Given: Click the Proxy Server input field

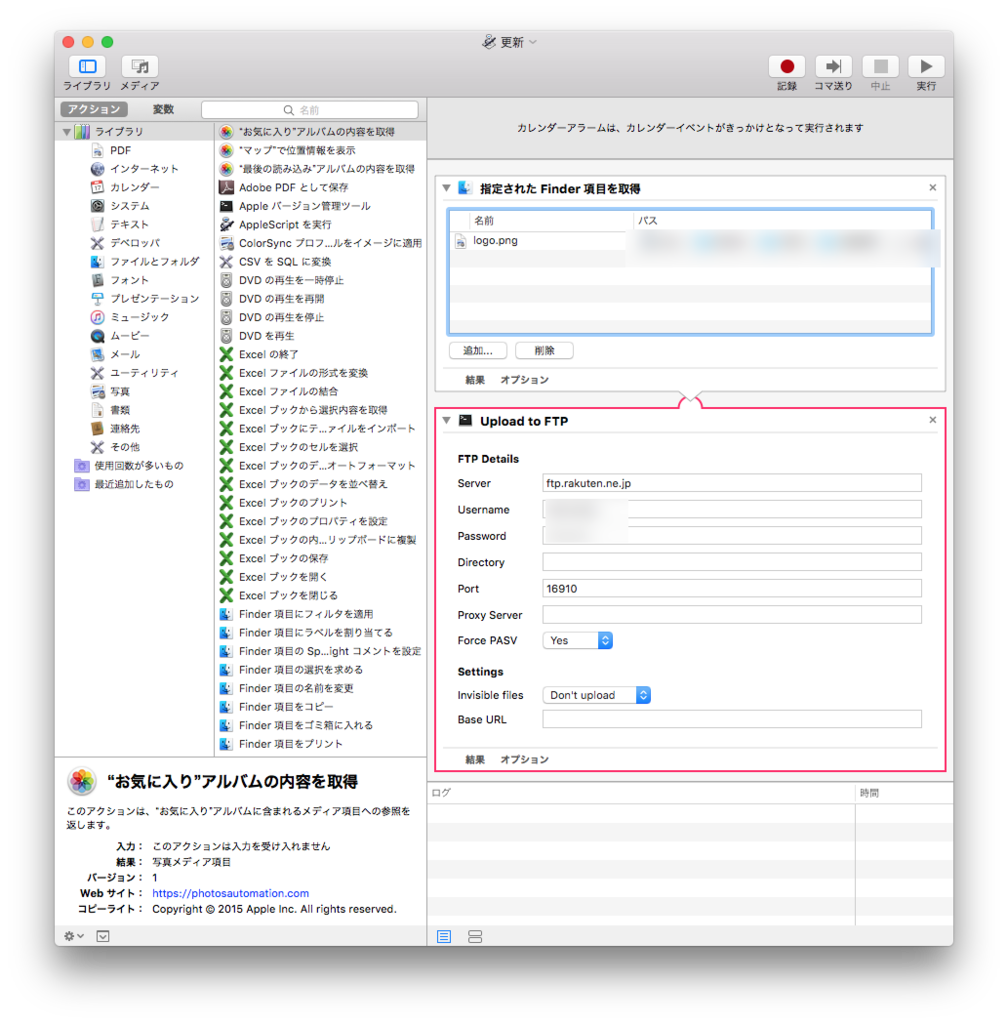Looking at the screenshot, I should coord(732,615).
